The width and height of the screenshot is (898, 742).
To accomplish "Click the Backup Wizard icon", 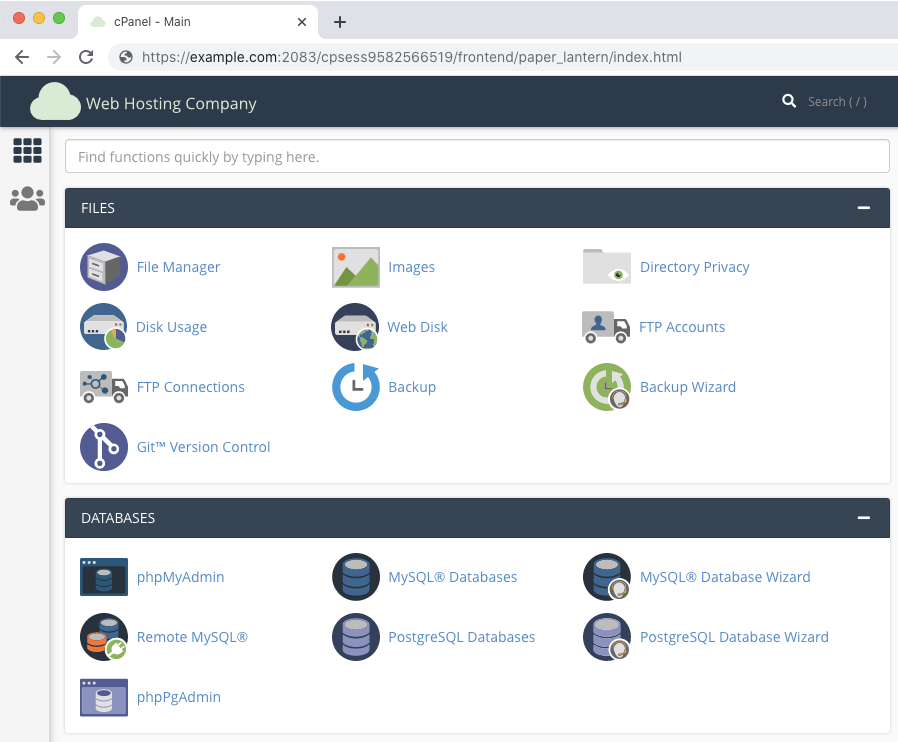I will coord(607,387).
